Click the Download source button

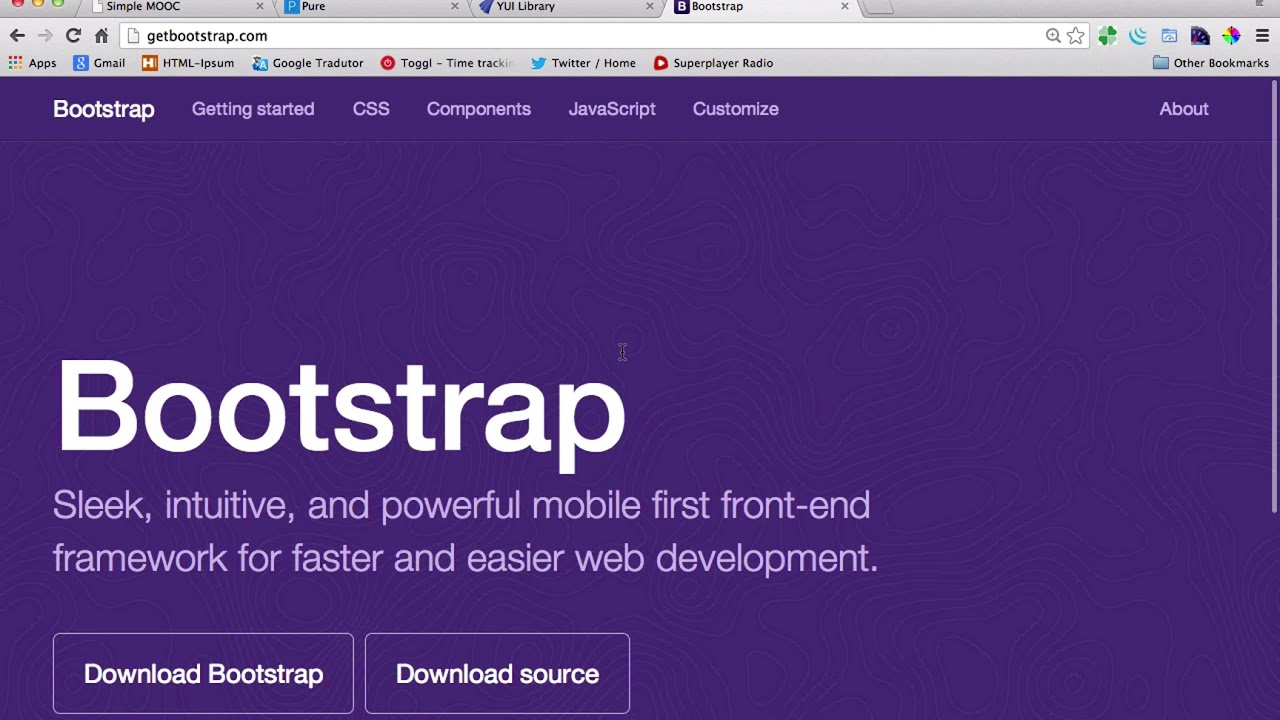point(497,674)
